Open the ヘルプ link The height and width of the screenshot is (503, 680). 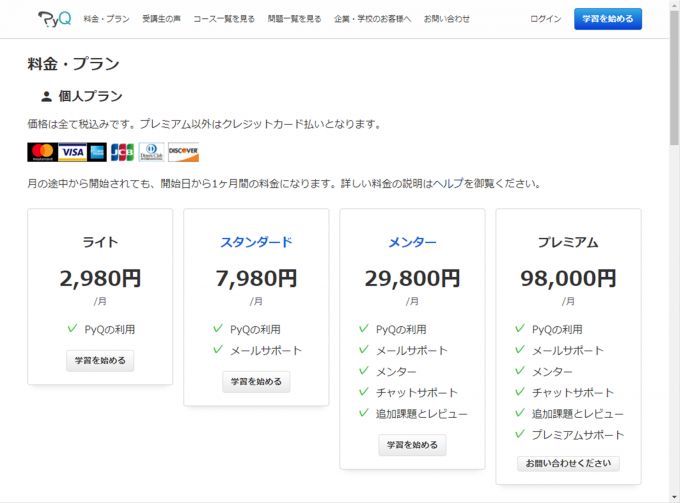pyautogui.click(x=448, y=183)
